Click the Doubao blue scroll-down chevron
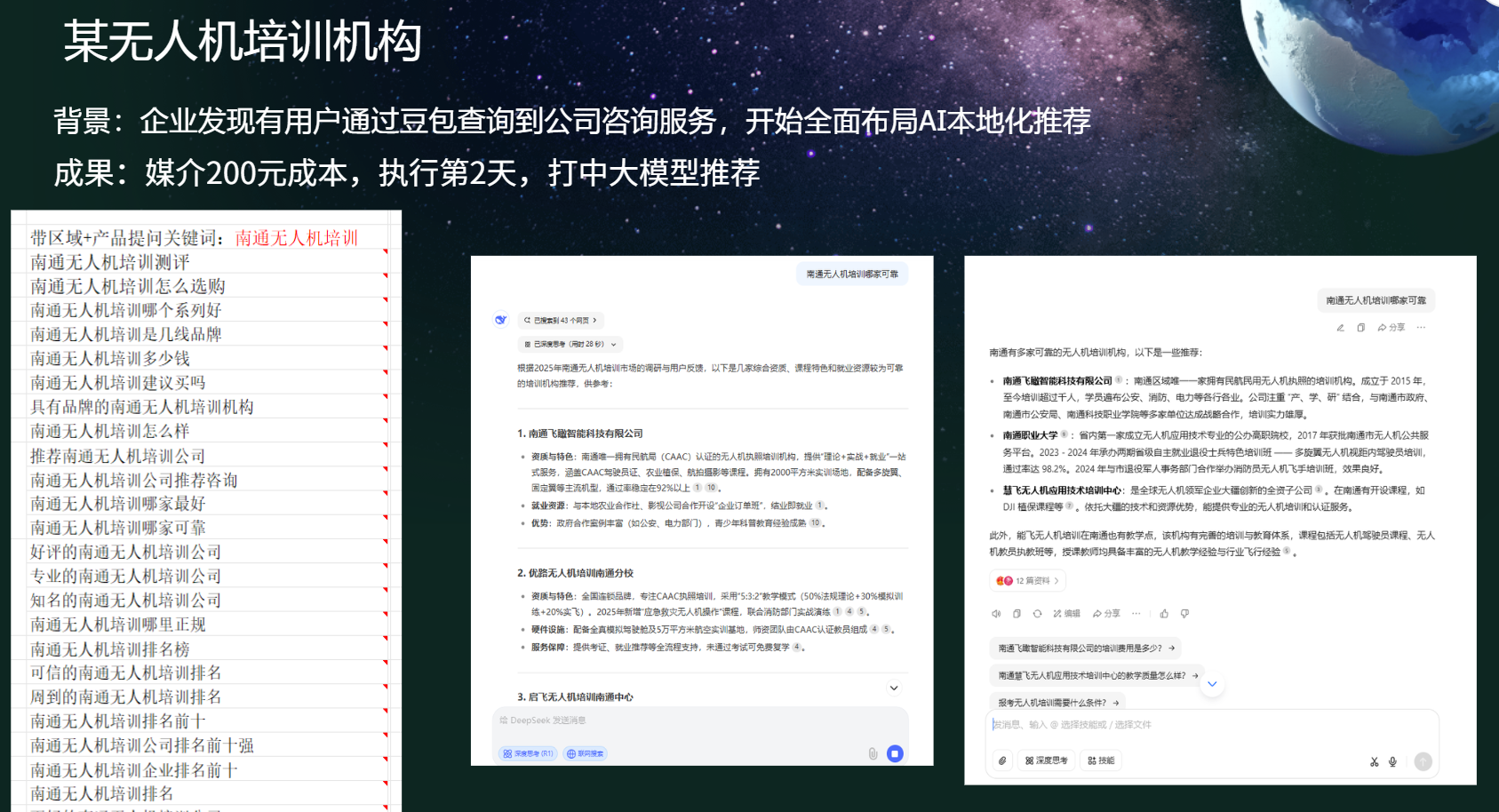The height and width of the screenshot is (812, 1499). 1212,683
